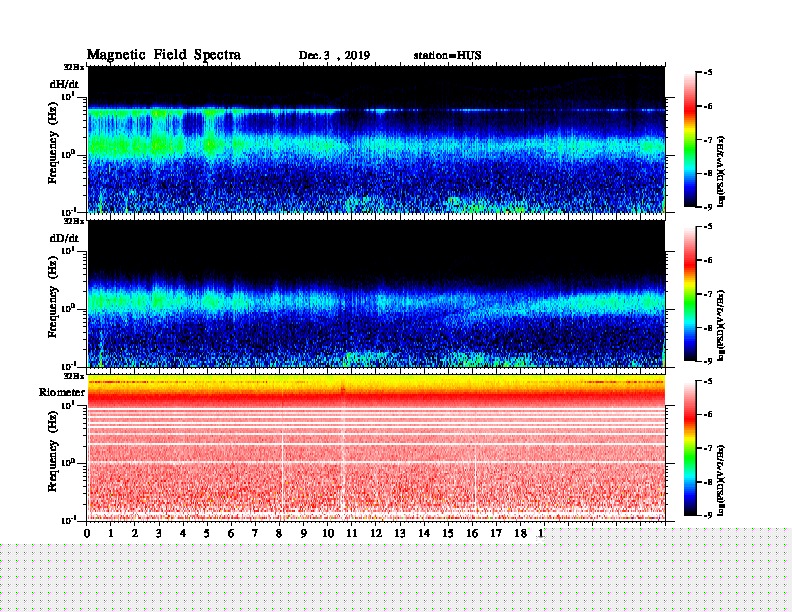The image size is (792, 612).
Task: Click hour tick label "7" on time axis
Action: (255, 533)
